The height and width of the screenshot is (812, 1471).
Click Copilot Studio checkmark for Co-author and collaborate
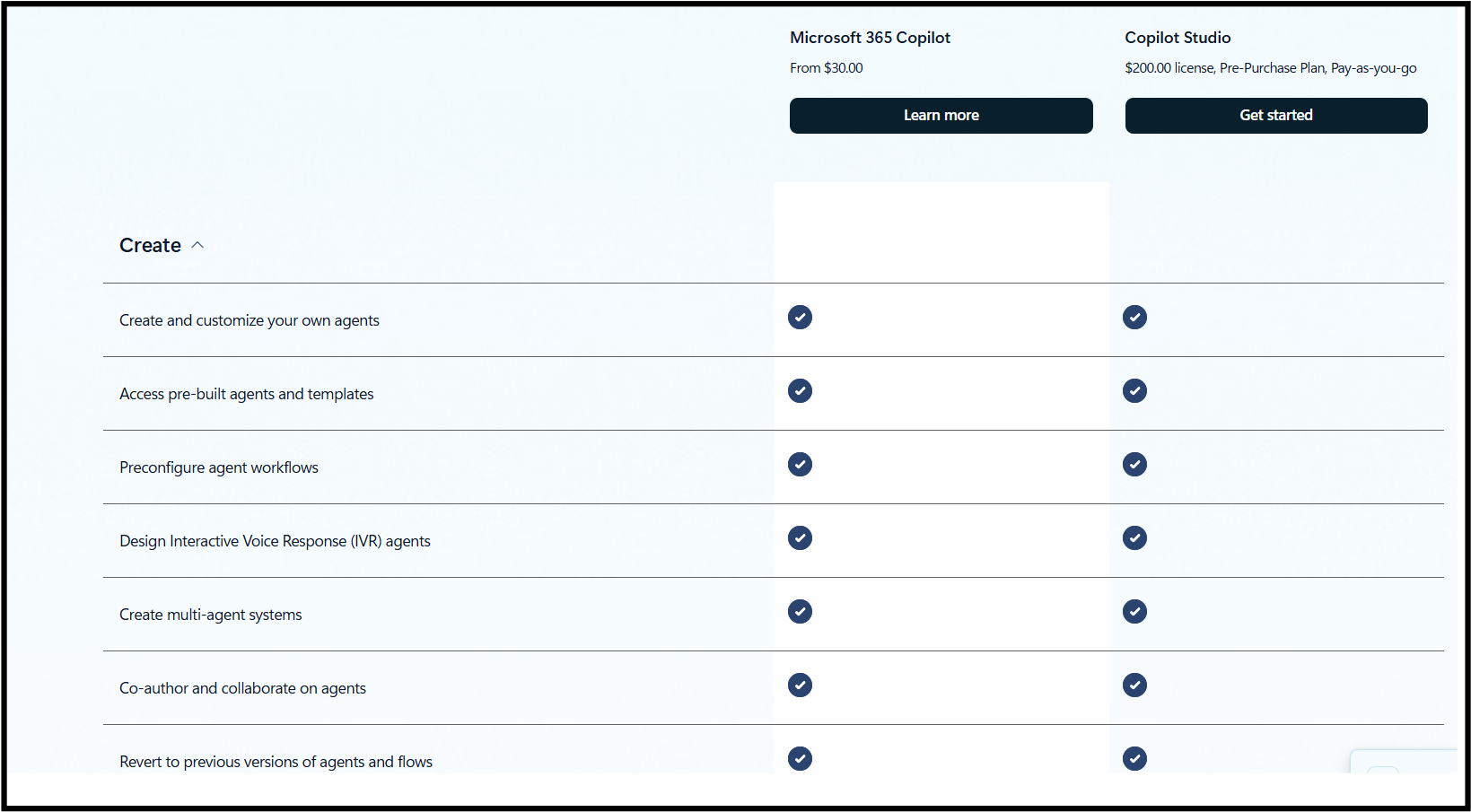[x=1134, y=685]
